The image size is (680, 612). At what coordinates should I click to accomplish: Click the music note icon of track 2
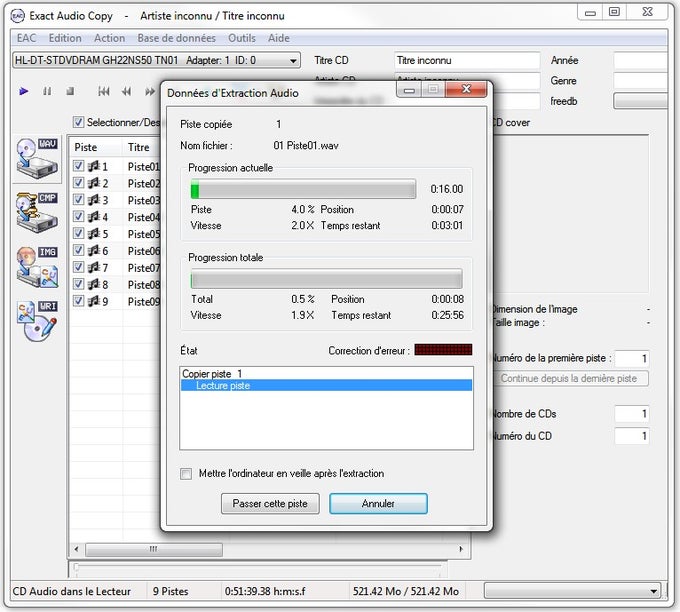[93, 183]
